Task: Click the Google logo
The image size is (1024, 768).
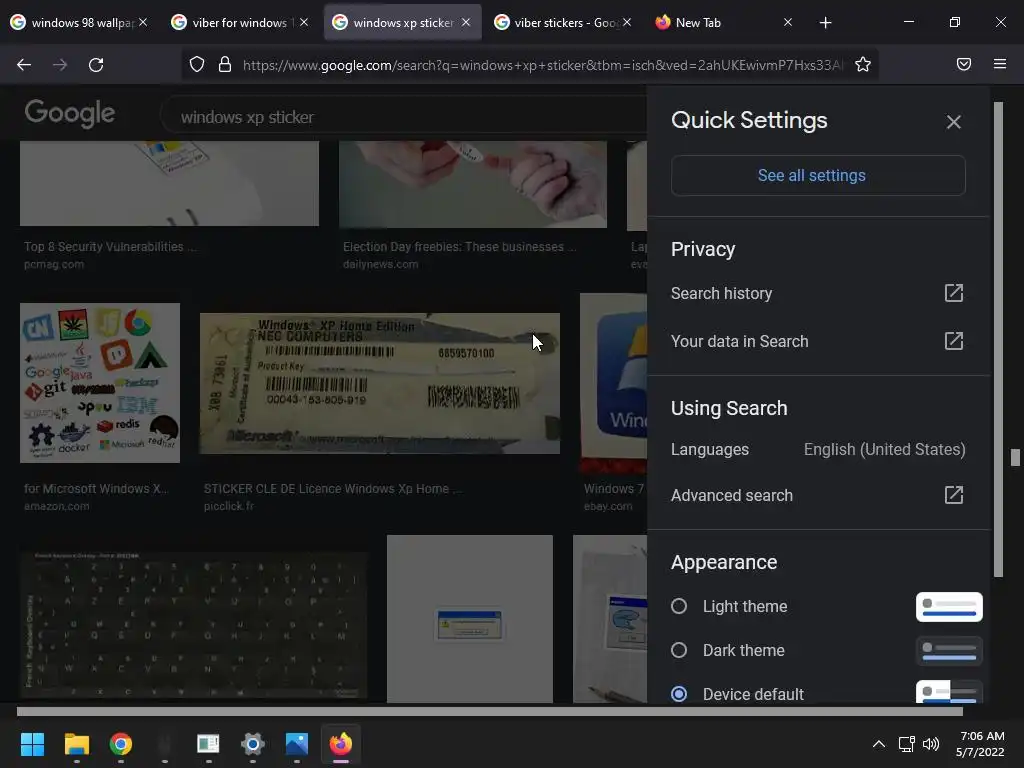Action: coord(70,114)
